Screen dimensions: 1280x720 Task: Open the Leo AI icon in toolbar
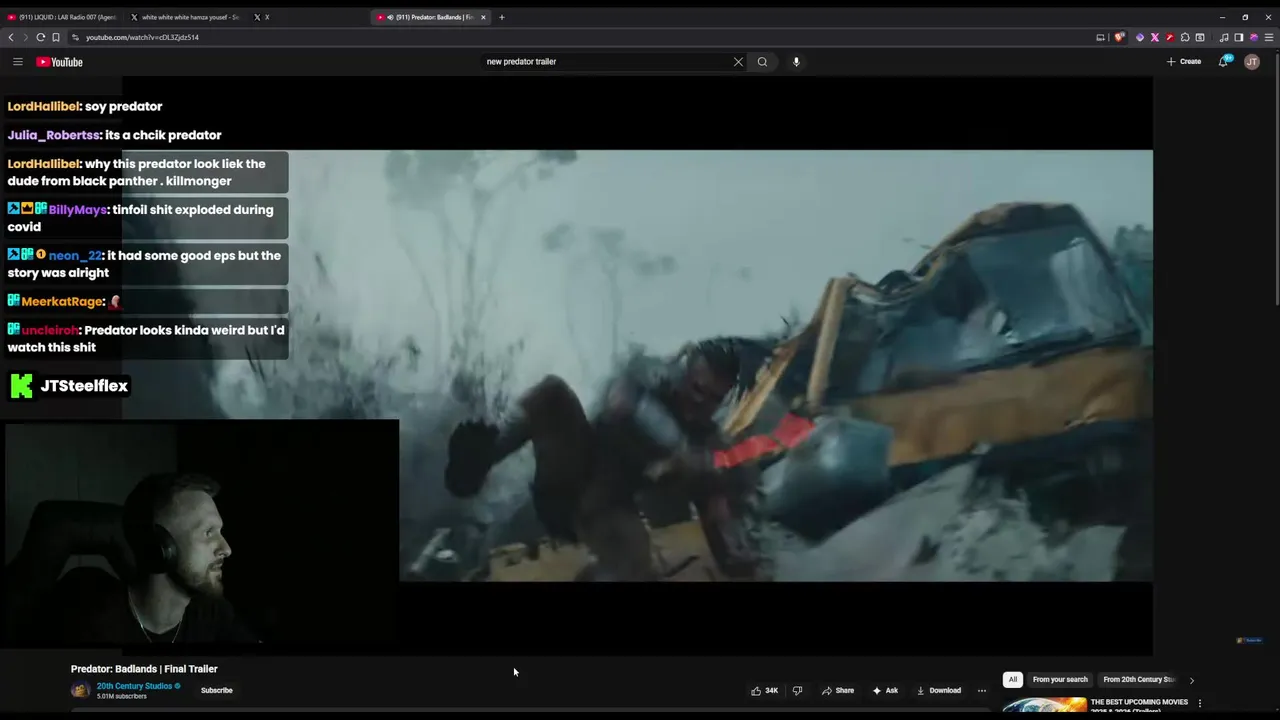click(1253, 37)
